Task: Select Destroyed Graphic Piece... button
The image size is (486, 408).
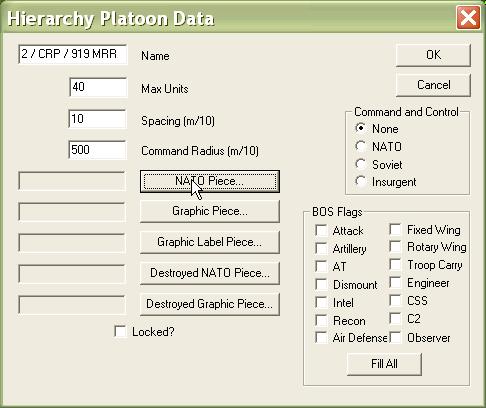Action: [210, 304]
